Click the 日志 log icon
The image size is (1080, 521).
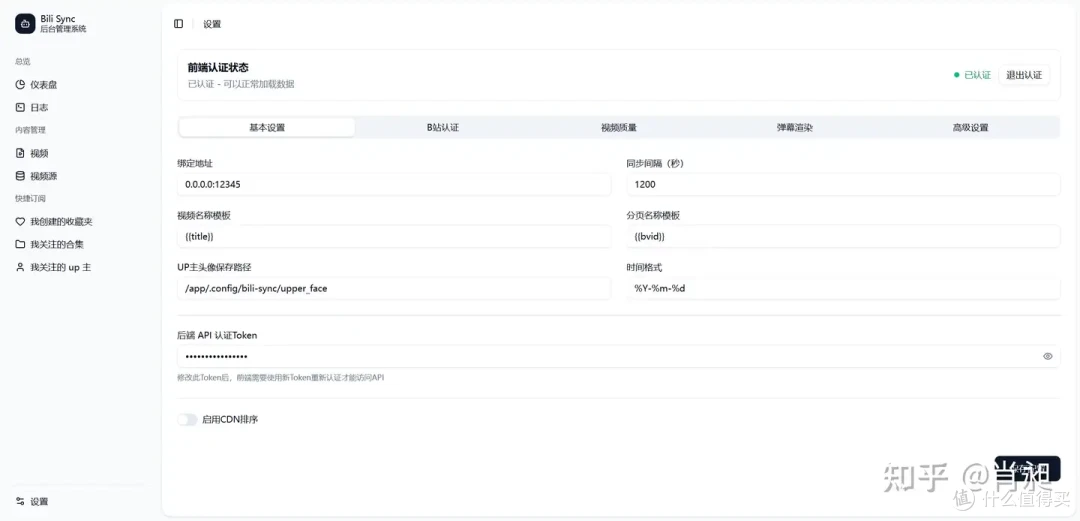(21, 108)
